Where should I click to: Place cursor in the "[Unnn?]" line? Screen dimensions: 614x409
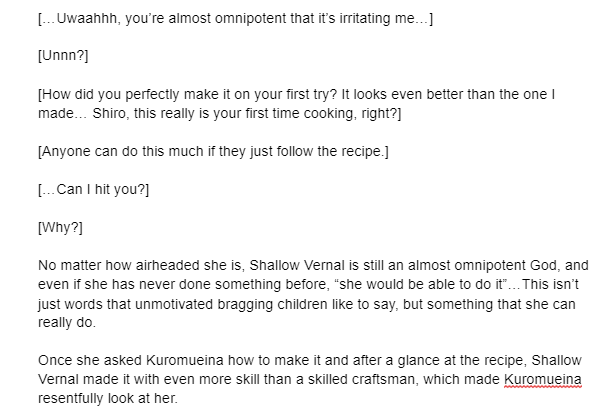[62, 57]
